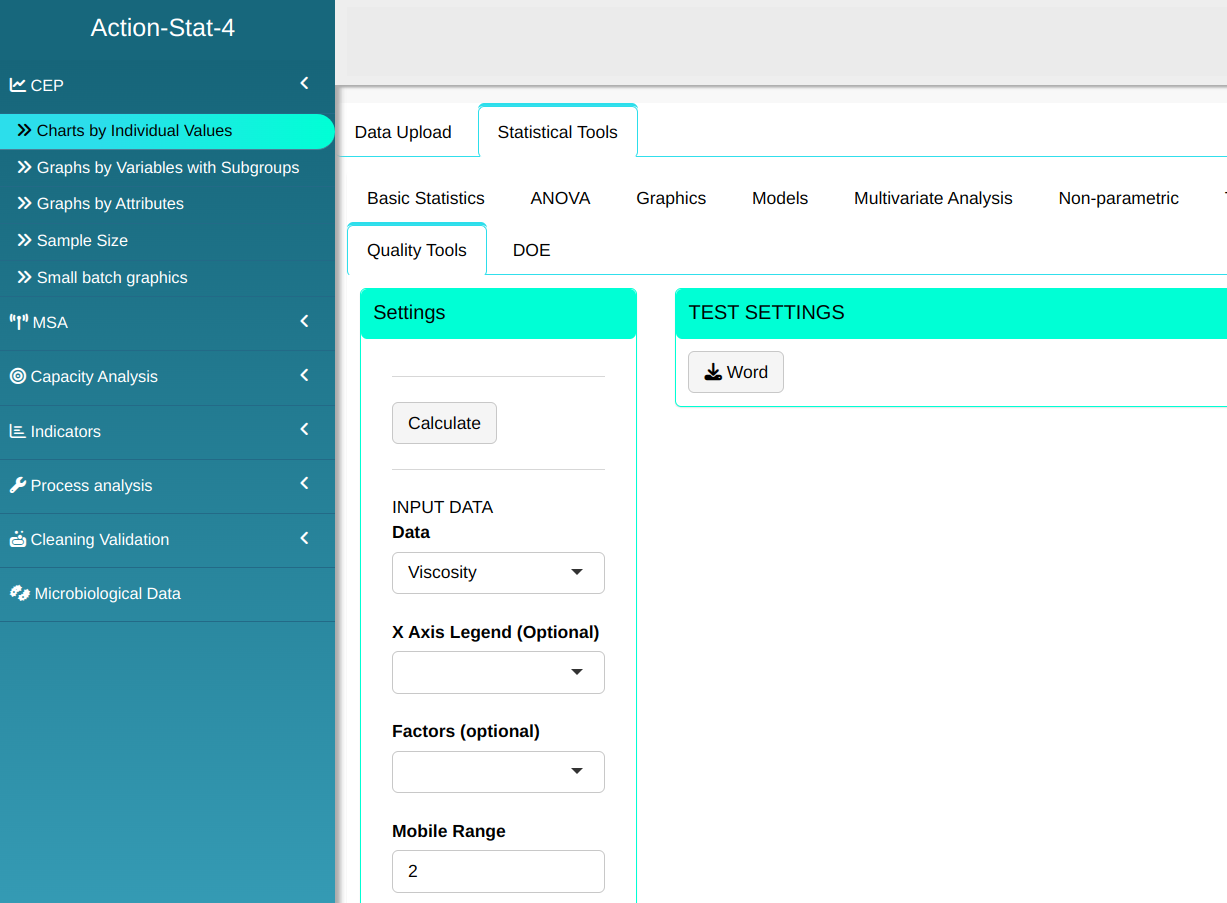The width and height of the screenshot is (1227, 903).
Task: Collapse the CEP menu chevron
Action: click(305, 84)
